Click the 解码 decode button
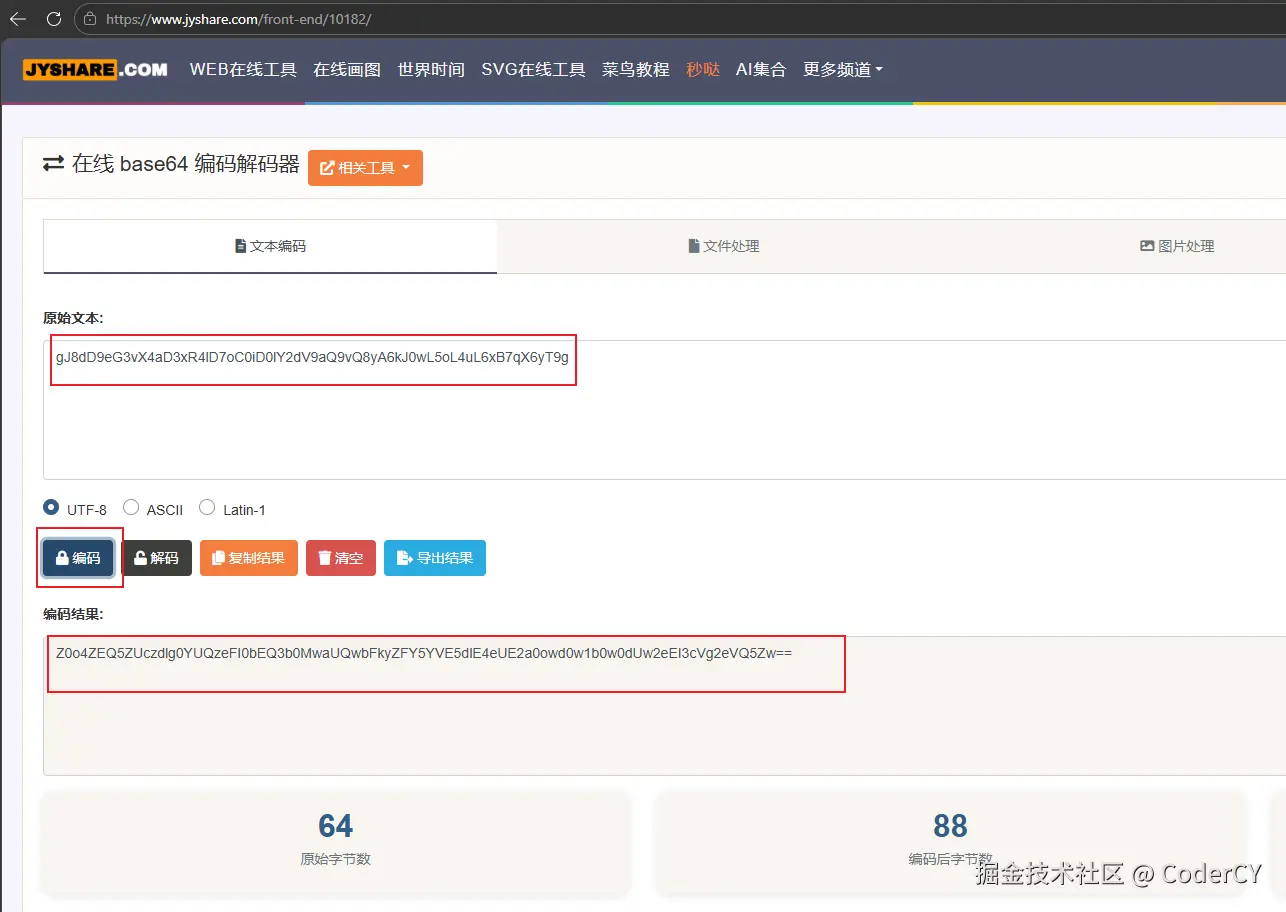Viewport: 1286px width, 912px height. (x=156, y=558)
